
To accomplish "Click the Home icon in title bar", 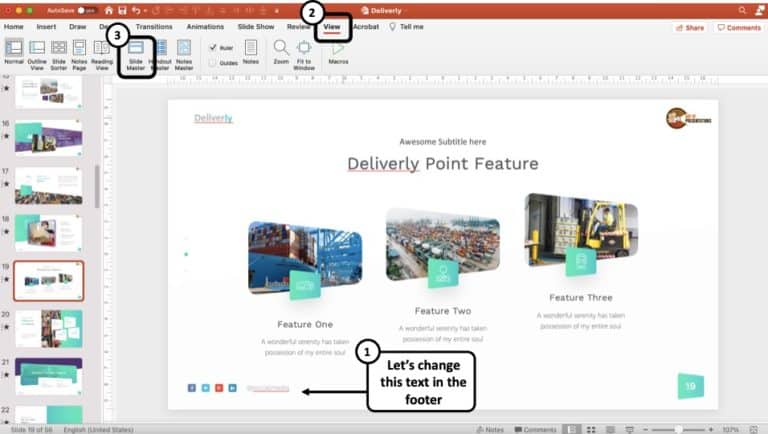I will click(x=109, y=10).
